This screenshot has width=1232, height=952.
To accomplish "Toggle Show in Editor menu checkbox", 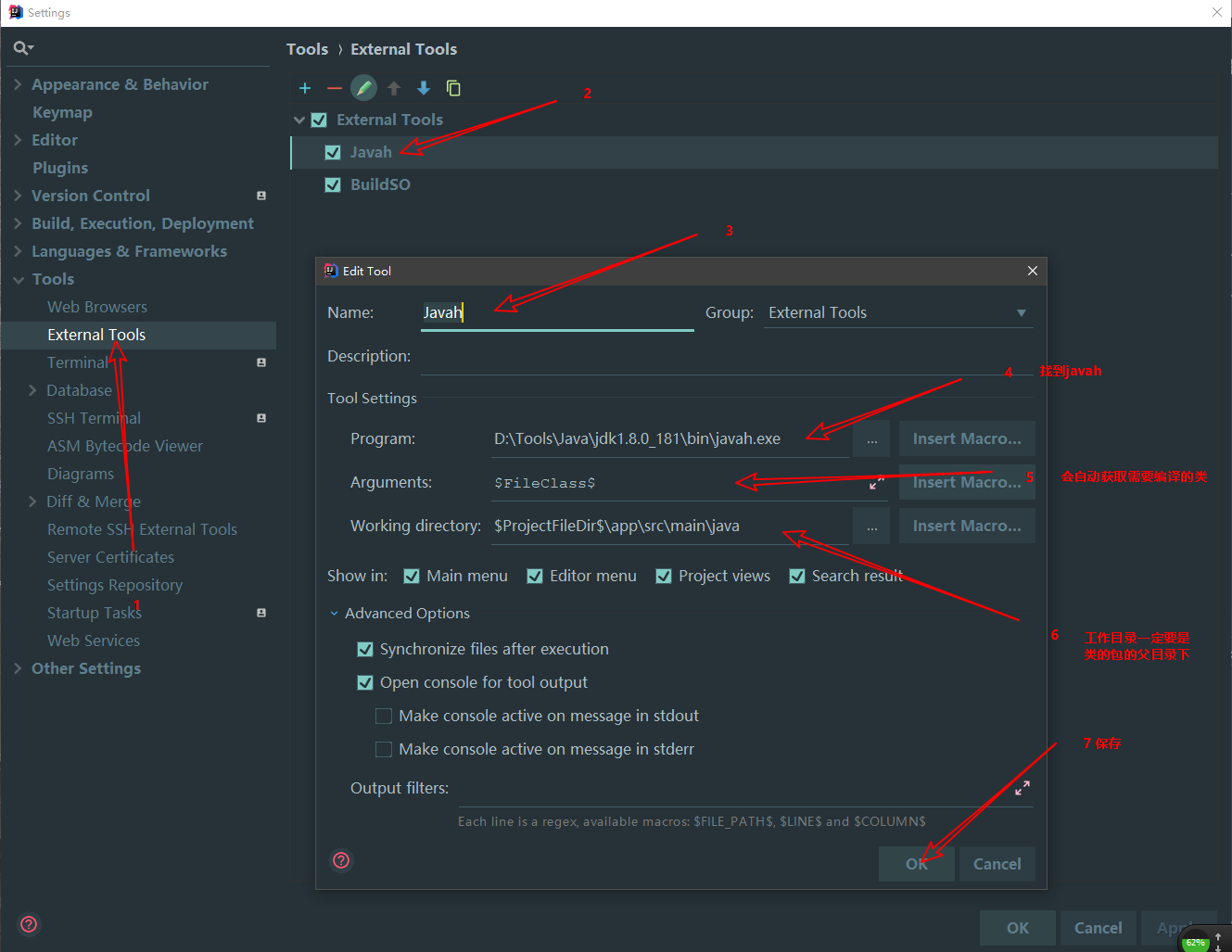I will [535, 577].
